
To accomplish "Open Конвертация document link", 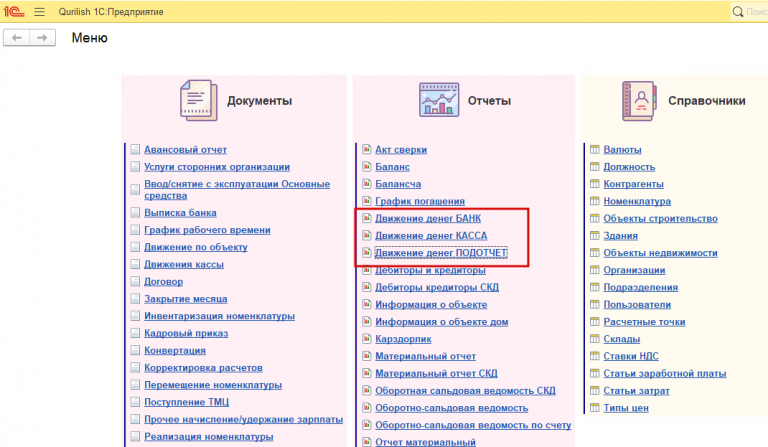I will tap(175, 351).
